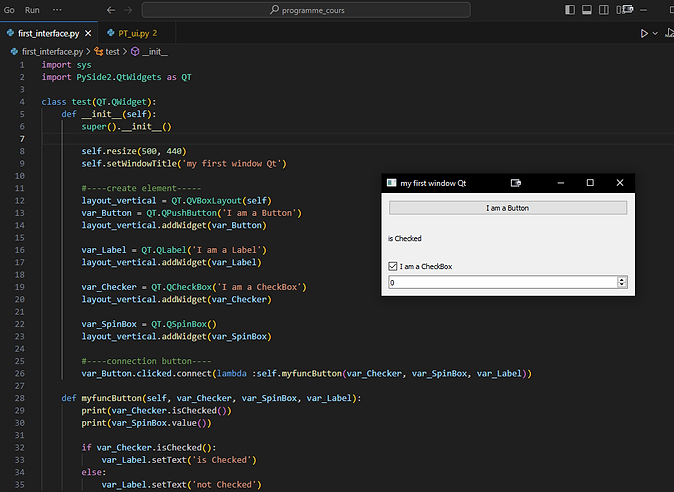
Task: Click the 'is Checked' label in Qt window
Action: click(404, 238)
